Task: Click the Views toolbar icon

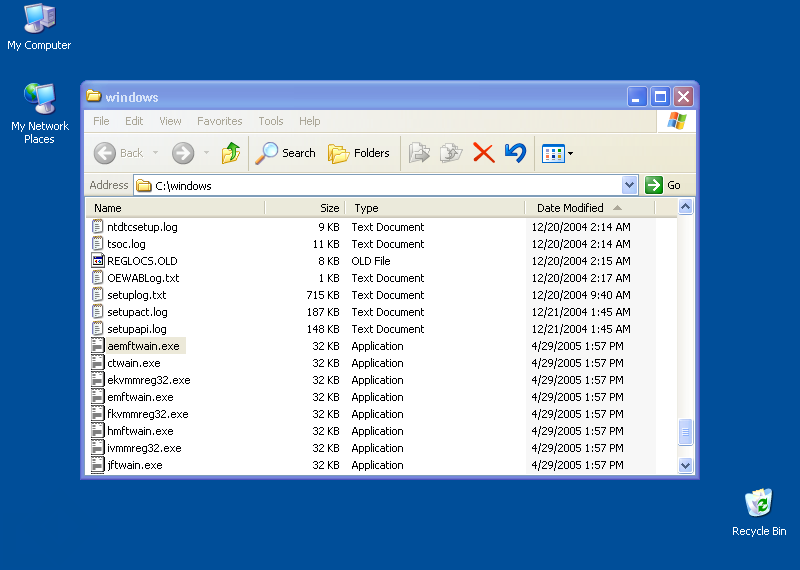Action: coord(553,153)
